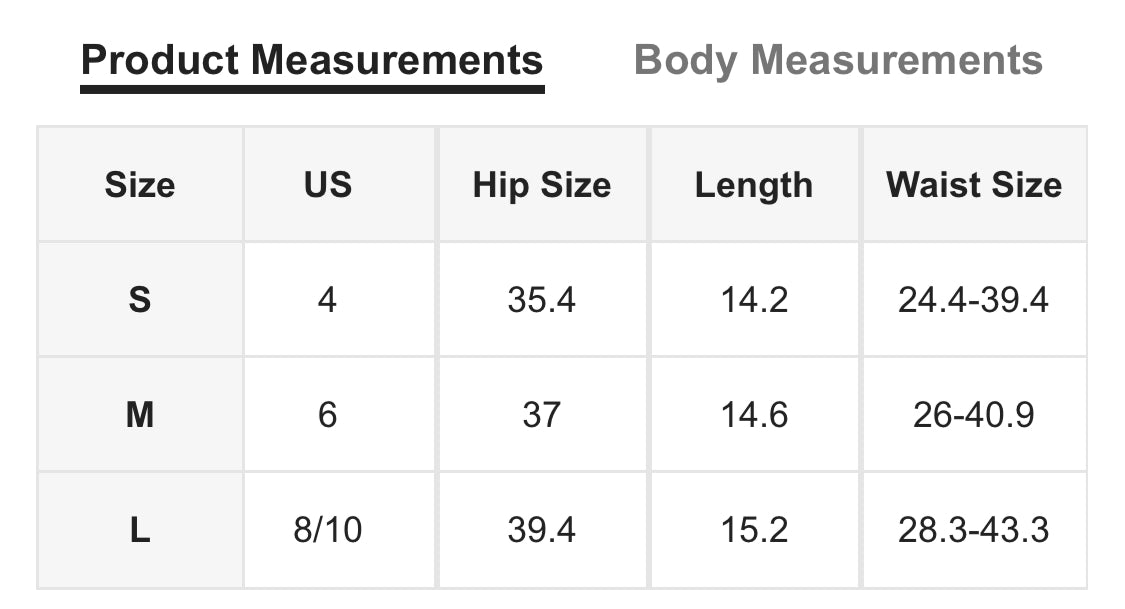Click the US 8/10 cell
This screenshot has height=609, width=1125.
click(328, 530)
